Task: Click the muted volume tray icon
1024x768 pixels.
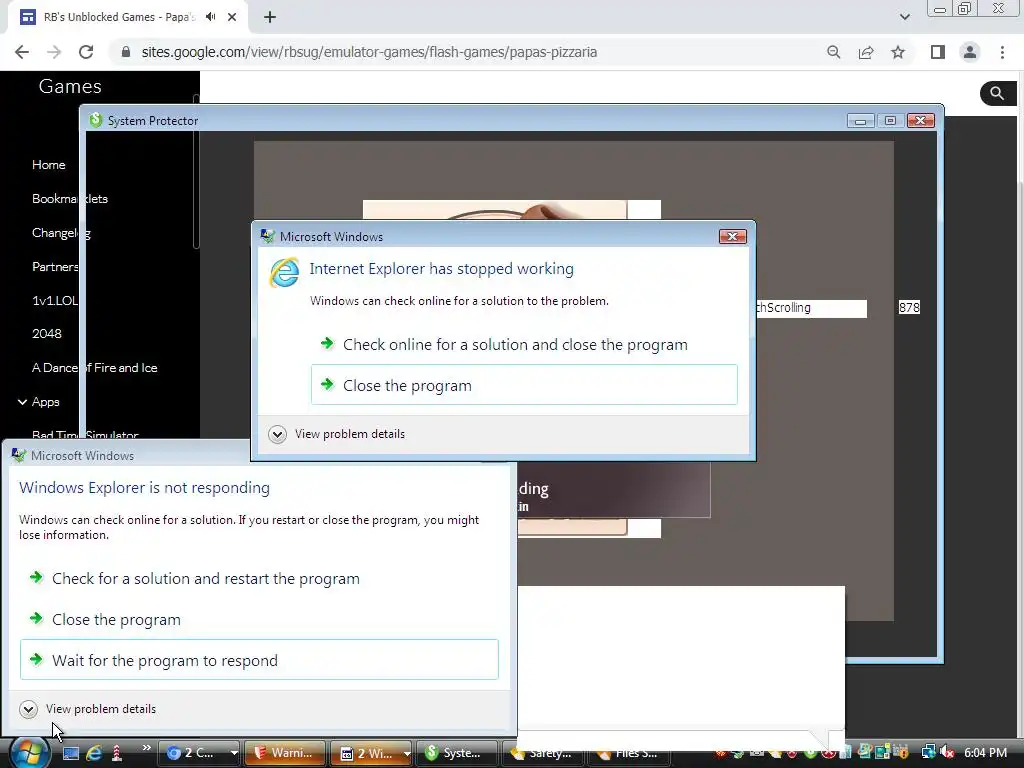Action: [947, 753]
